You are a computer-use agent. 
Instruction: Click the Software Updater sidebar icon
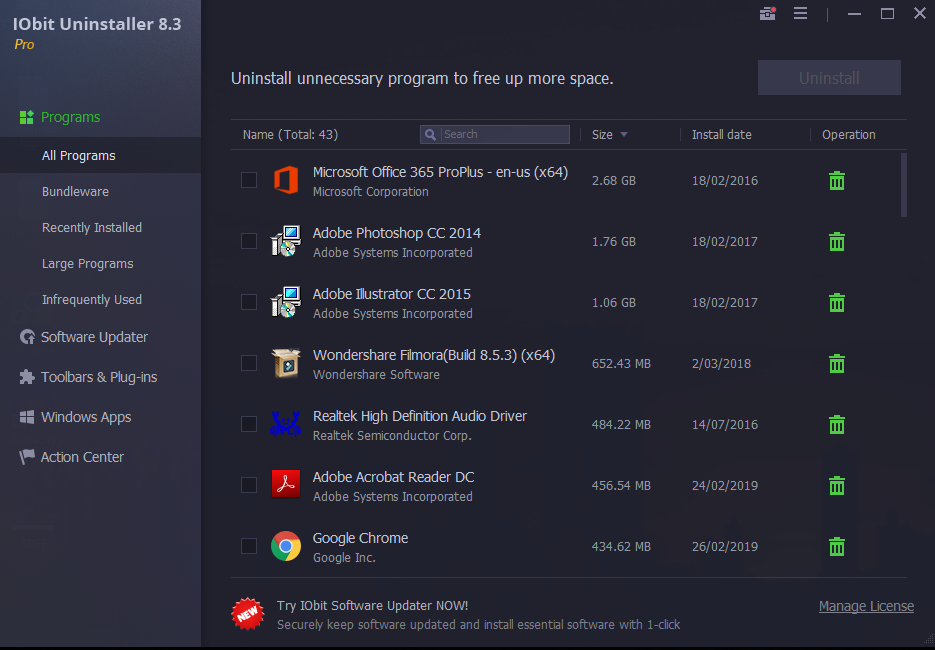[27, 337]
